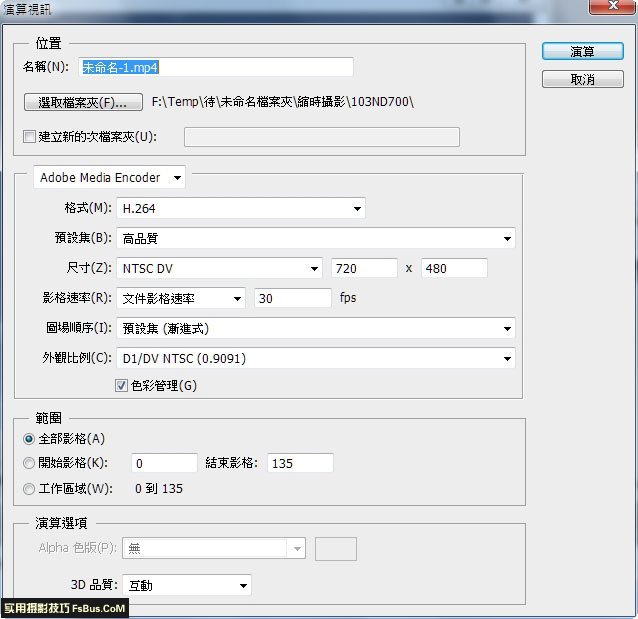638x619 pixels.
Task: Enable 建立新的次檔案夾 checkbox
Action: pyautogui.click(x=29, y=137)
